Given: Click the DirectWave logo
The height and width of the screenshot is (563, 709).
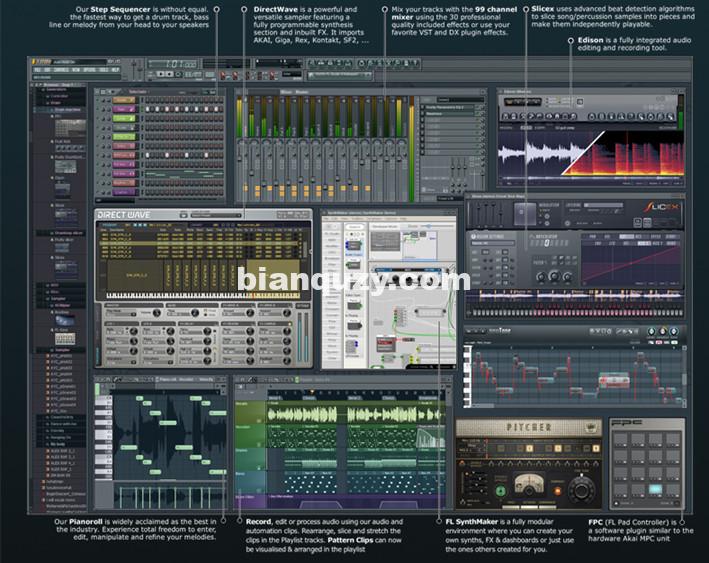Looking at the screenshot, I should [123, 215].
